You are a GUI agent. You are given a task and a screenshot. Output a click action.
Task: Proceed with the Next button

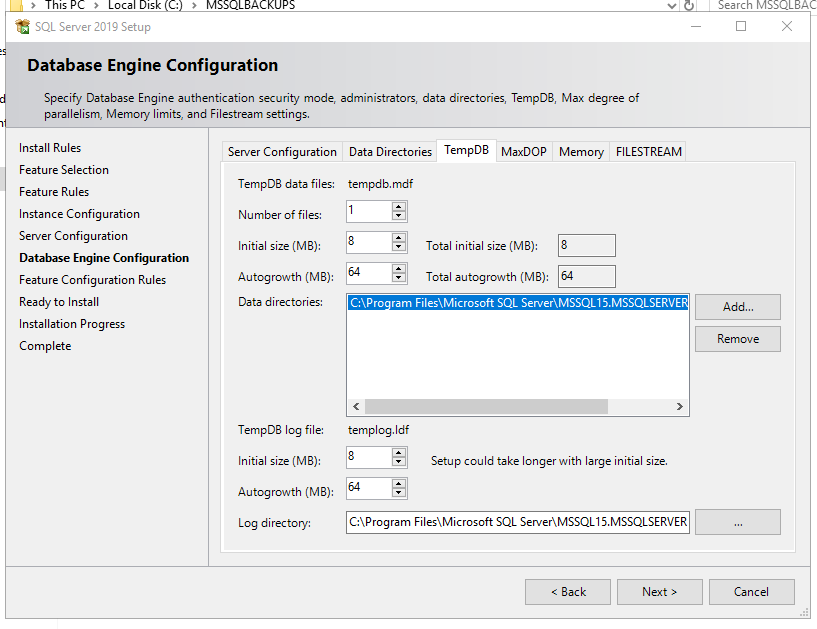[660, 592]
